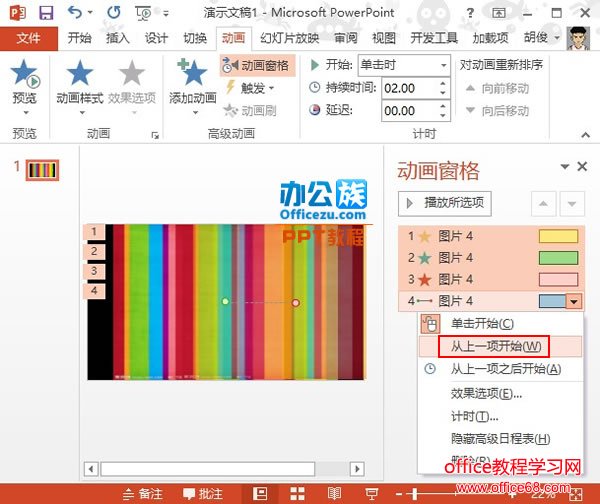Increase the Duration value
600x504 pixels.
click(443, 83)
